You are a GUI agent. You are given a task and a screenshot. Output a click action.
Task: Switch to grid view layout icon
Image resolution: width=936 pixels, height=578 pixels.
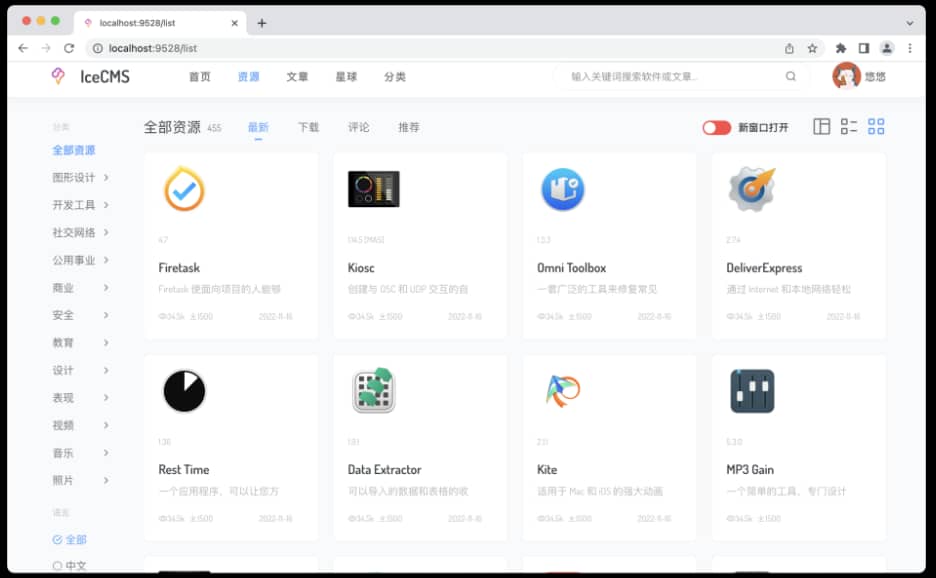[x=876, y=127]
